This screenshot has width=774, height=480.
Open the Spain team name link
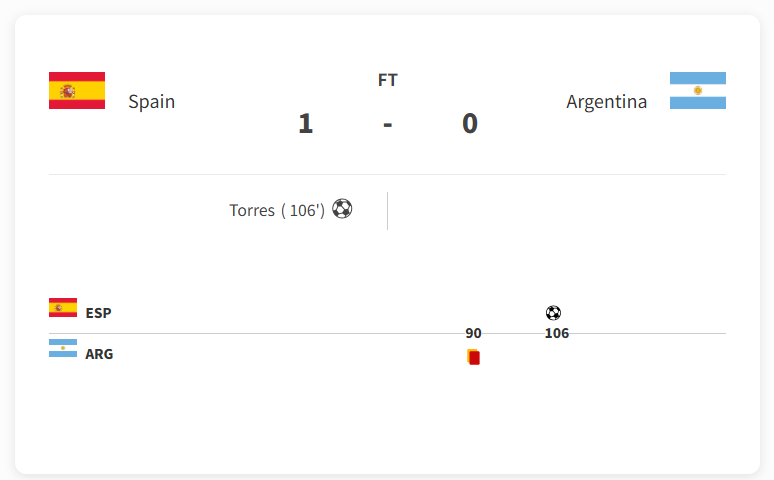coord(152,102)
